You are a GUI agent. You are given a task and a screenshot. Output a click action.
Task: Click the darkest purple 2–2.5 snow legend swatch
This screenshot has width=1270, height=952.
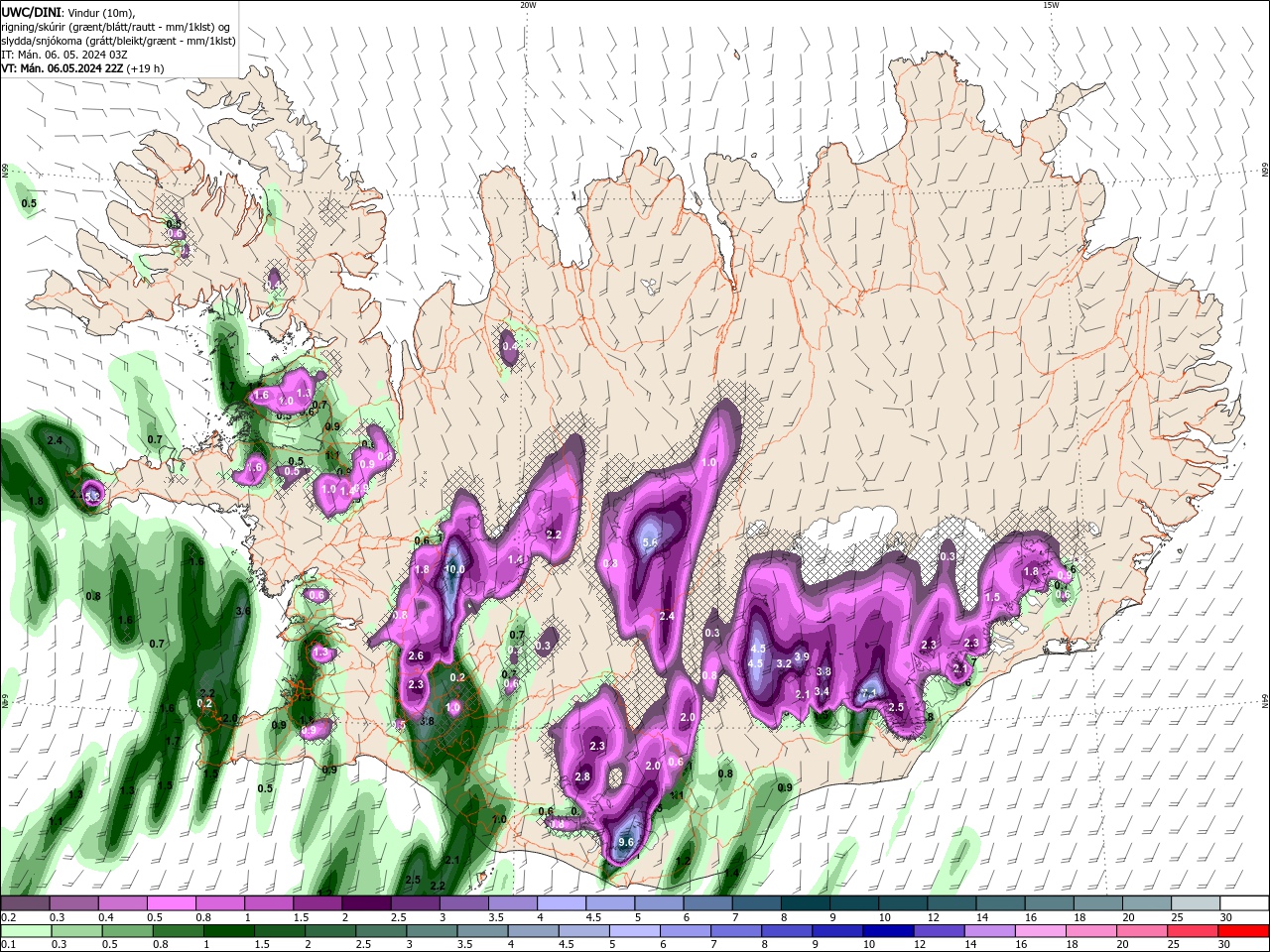pyautogui.click(x=366, y=903)
